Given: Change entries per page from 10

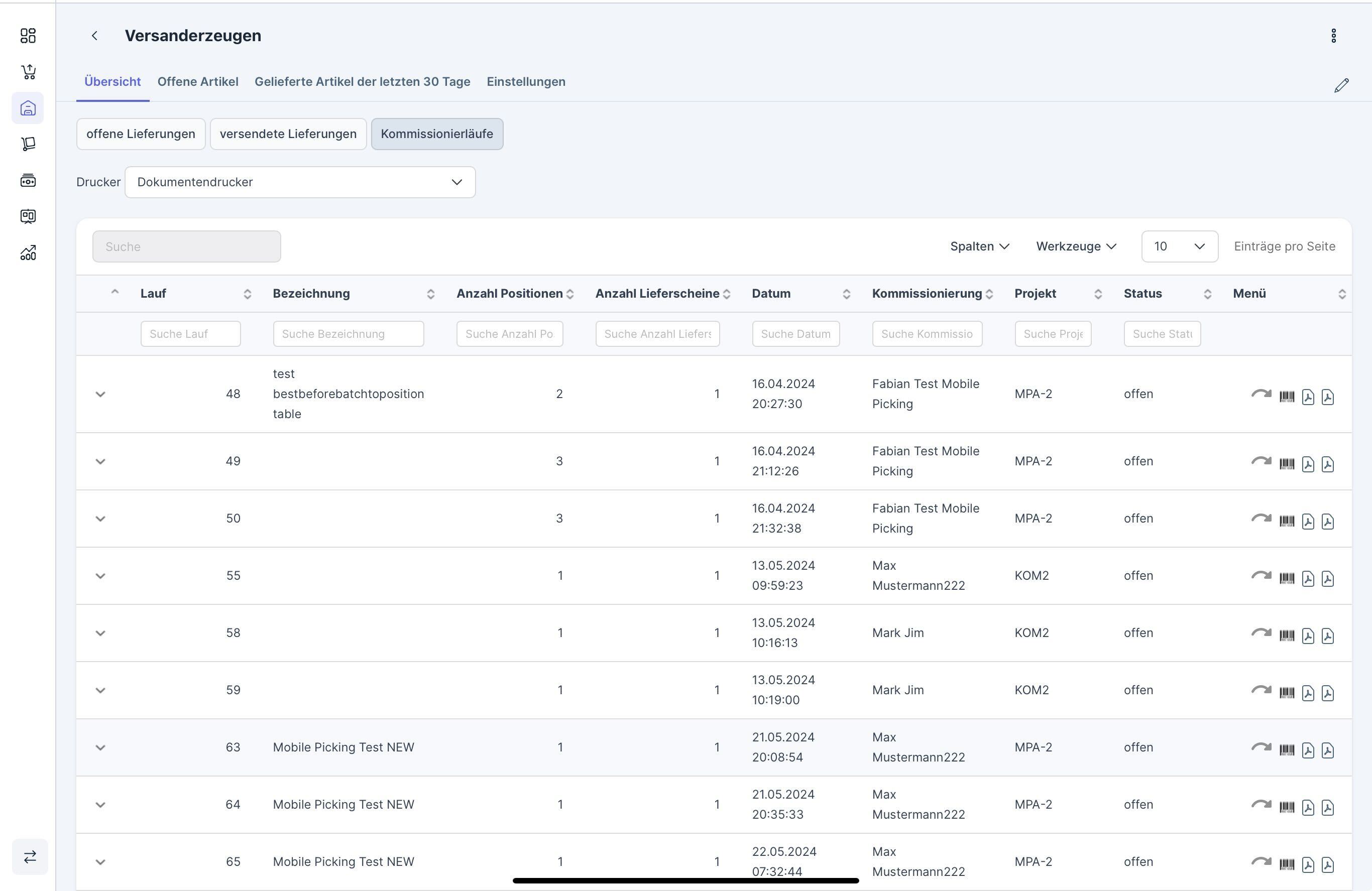Looking at the screenshot, I should click(1179, 246).
